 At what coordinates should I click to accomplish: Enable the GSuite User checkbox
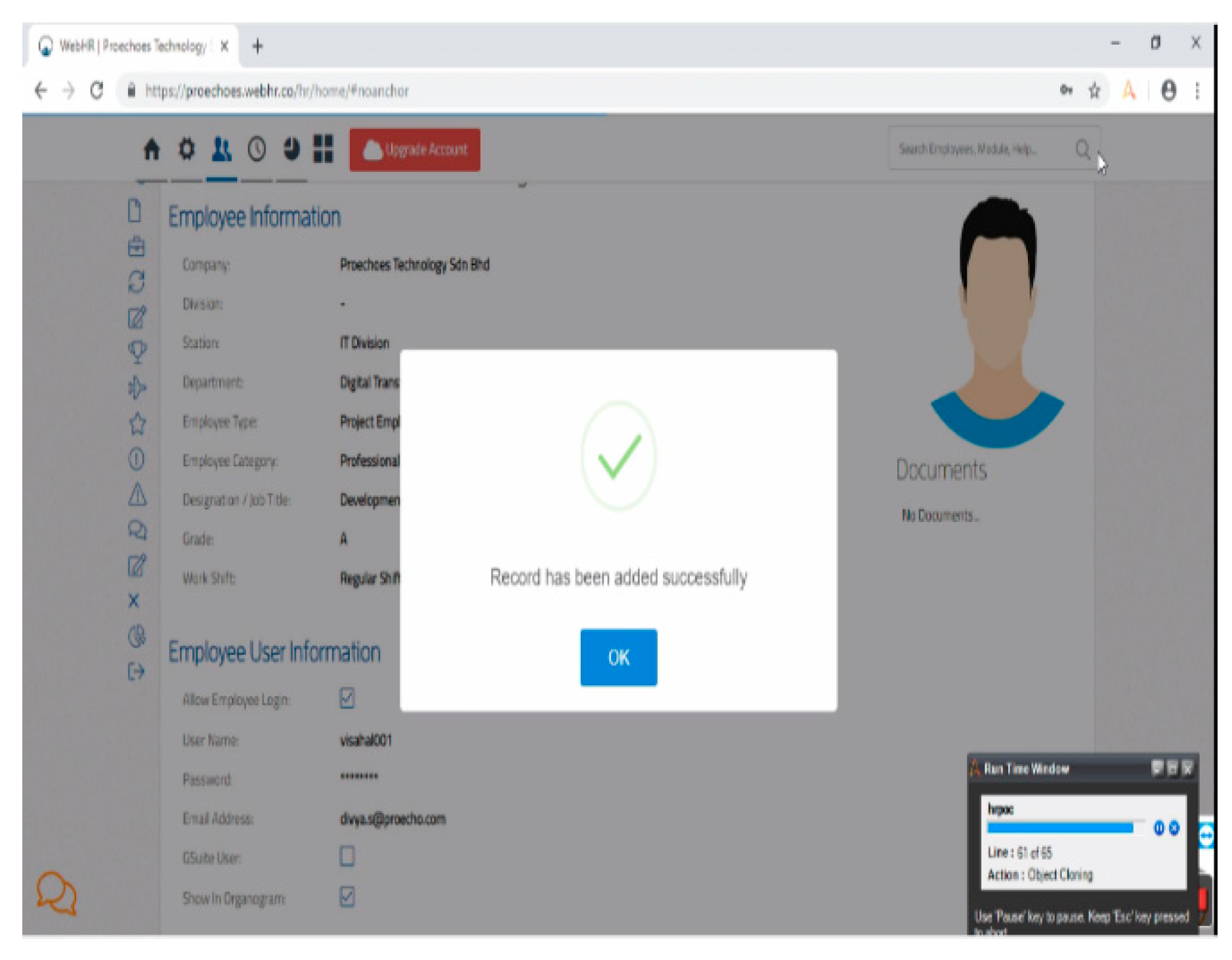pyautogui.click(x=347, y=856)
